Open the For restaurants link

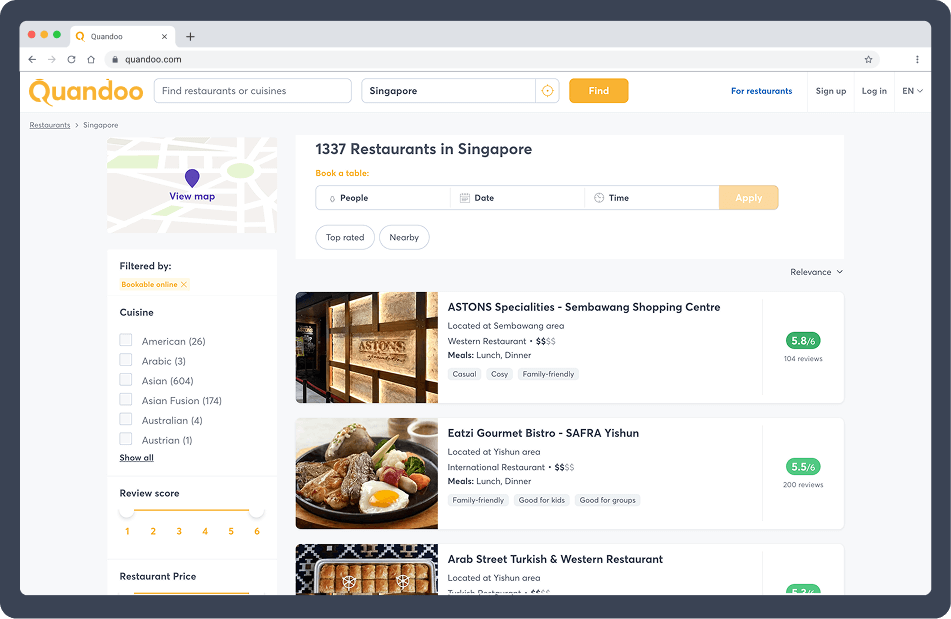pyautogui.click(x=761, y=91)
